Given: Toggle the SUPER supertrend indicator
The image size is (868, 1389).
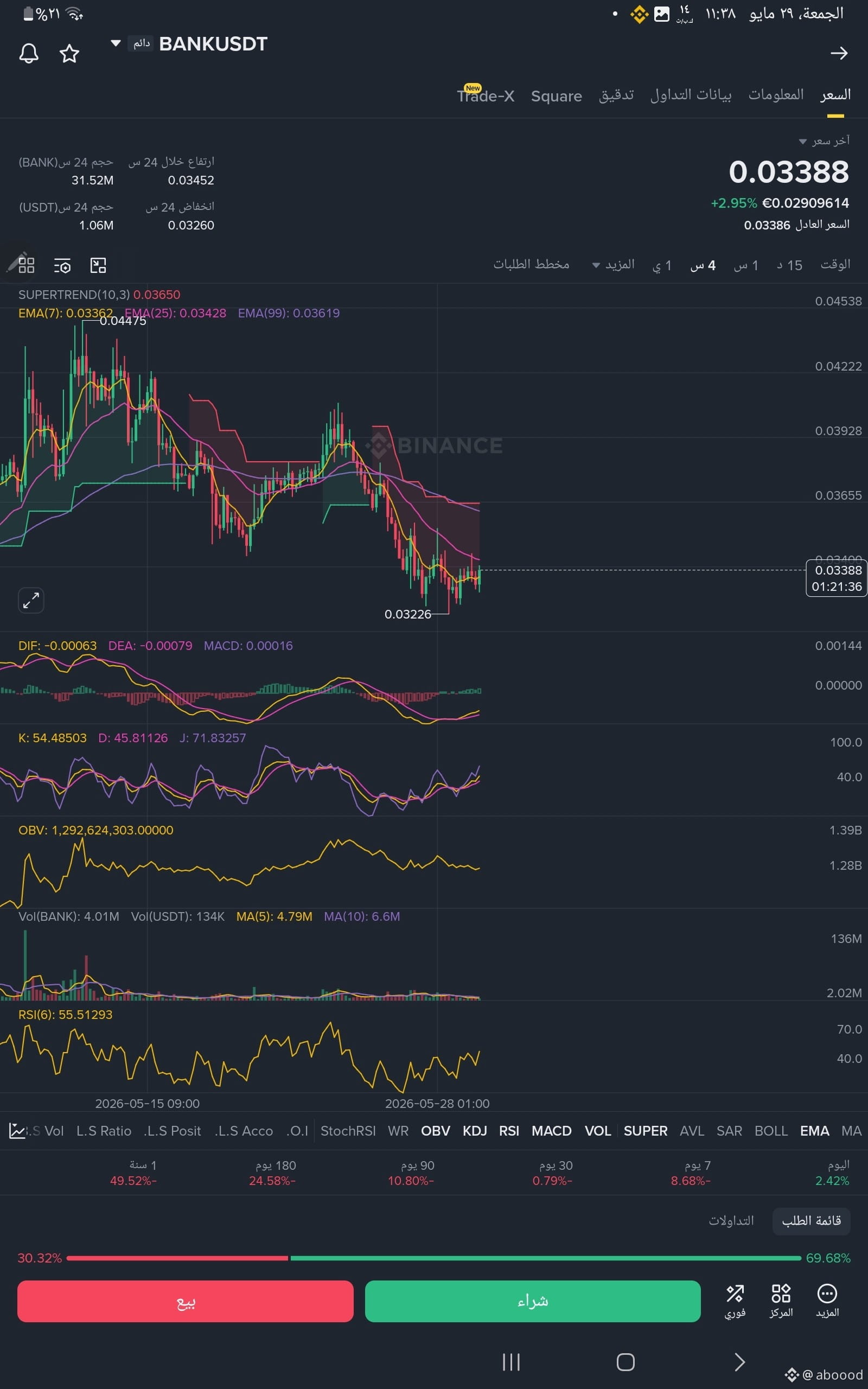Looking at the screenshot, I should coord(645,1131).
